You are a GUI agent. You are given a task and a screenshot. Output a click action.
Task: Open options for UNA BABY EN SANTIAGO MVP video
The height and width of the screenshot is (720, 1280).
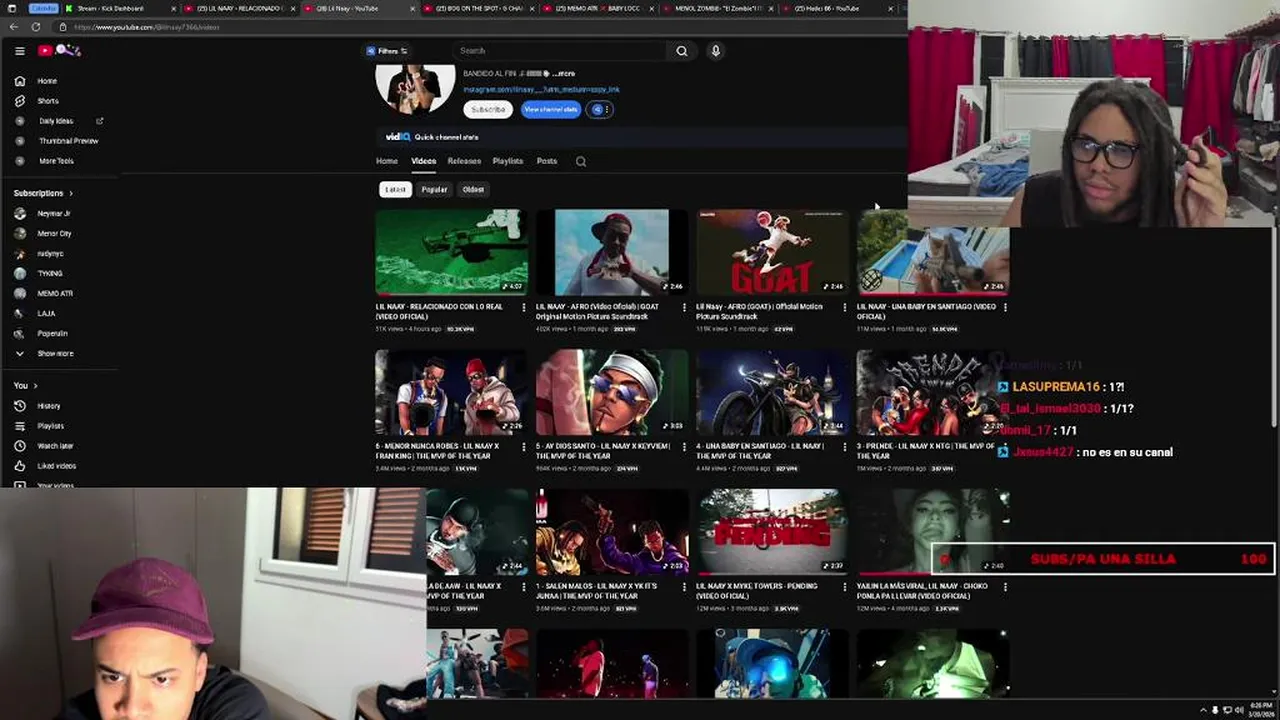[x=844, y=446]
